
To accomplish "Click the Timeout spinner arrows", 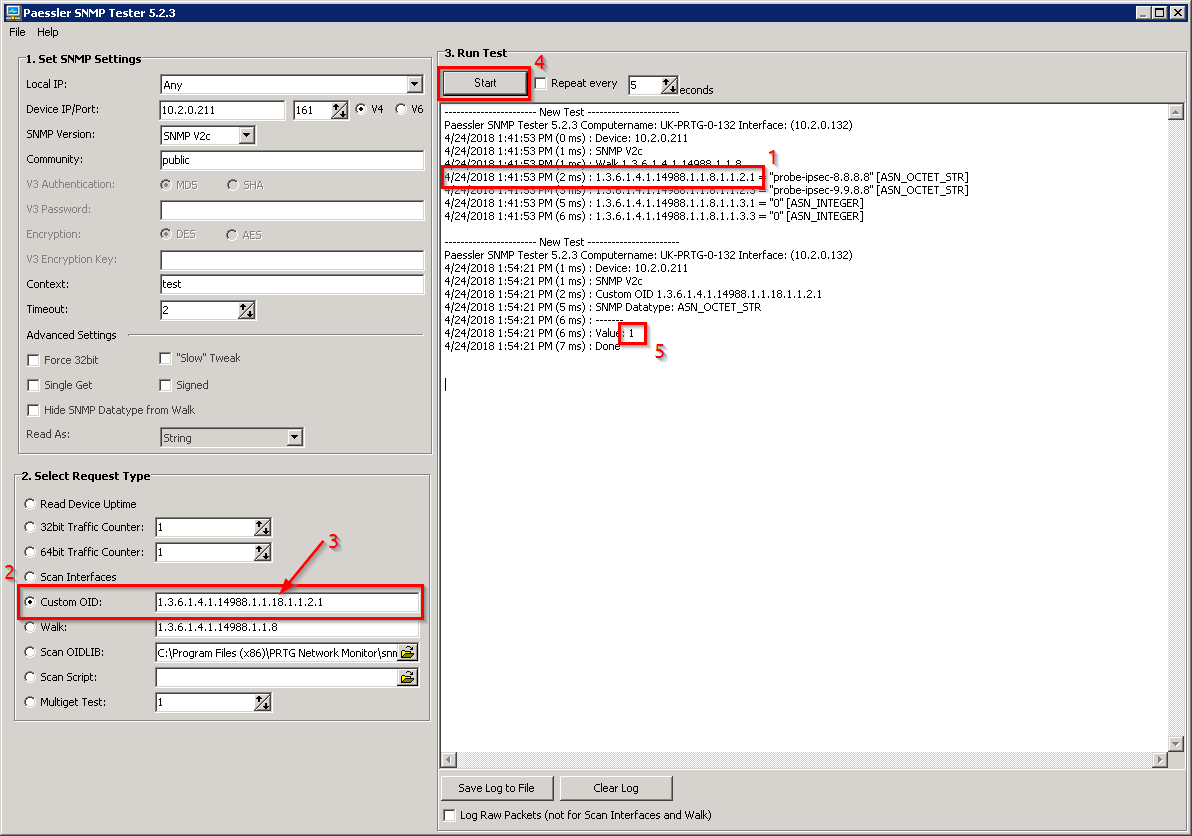I will pos(246,310).
